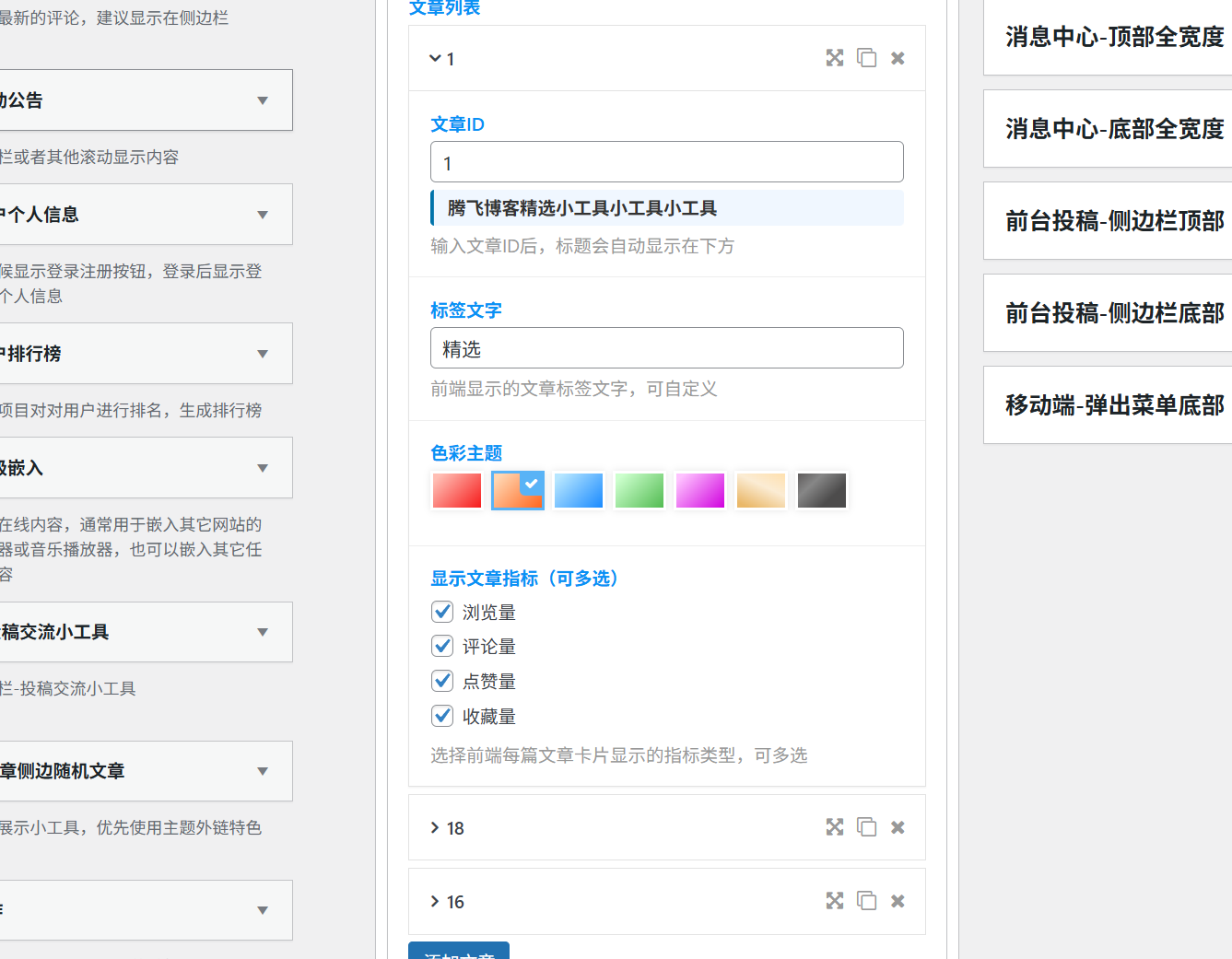Uncheck the 收藏量 checkbox
Image resolution: width=1232 pixels, height=959 pixels.
click(x=441, y=716)
